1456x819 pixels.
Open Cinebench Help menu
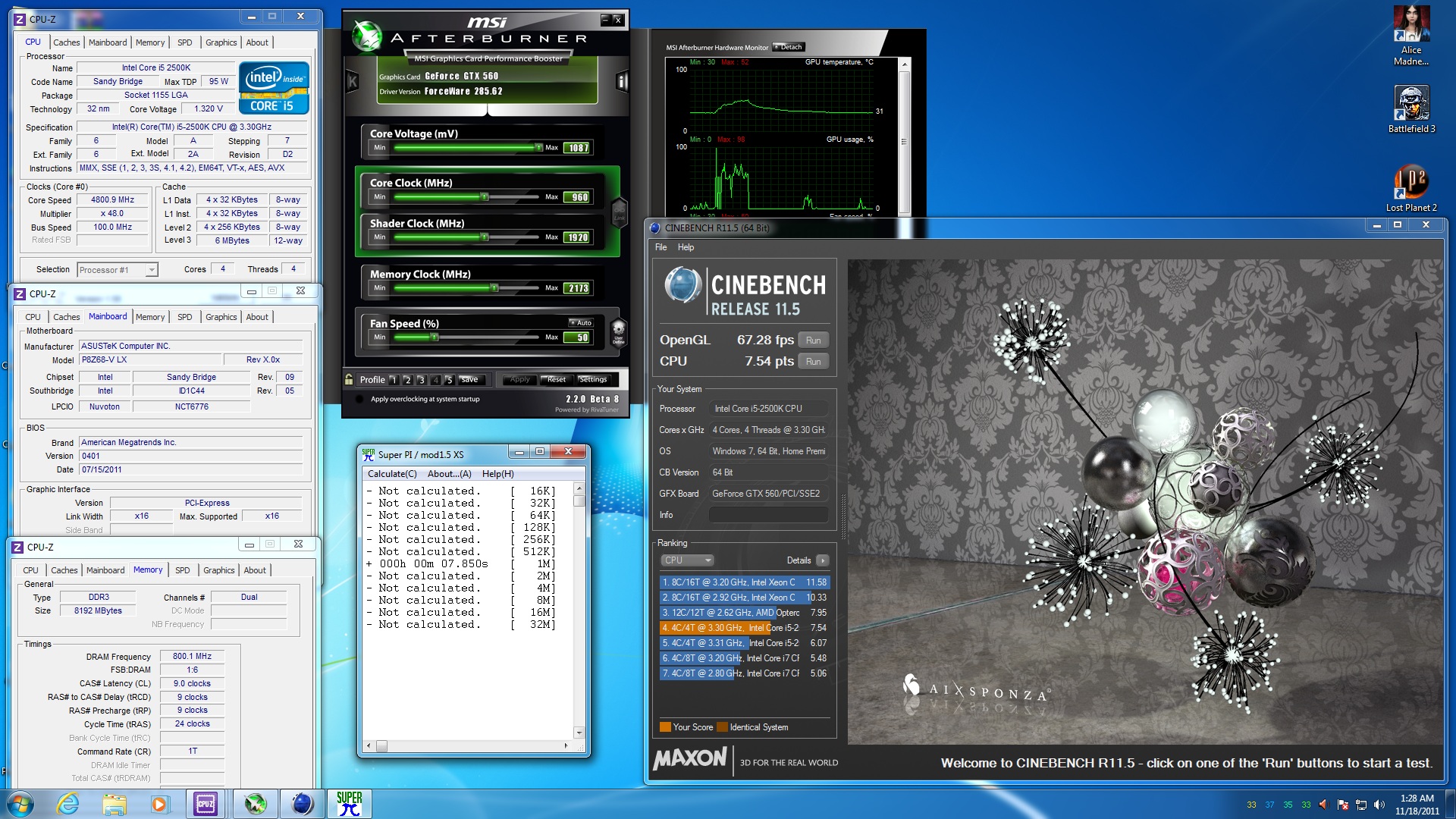[x=686, y=247]
